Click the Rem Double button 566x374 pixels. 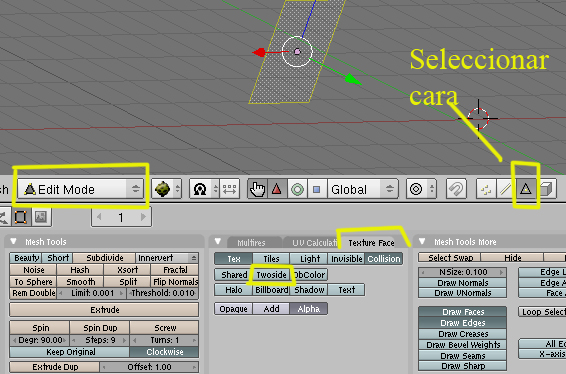click(x=33, y=293)
